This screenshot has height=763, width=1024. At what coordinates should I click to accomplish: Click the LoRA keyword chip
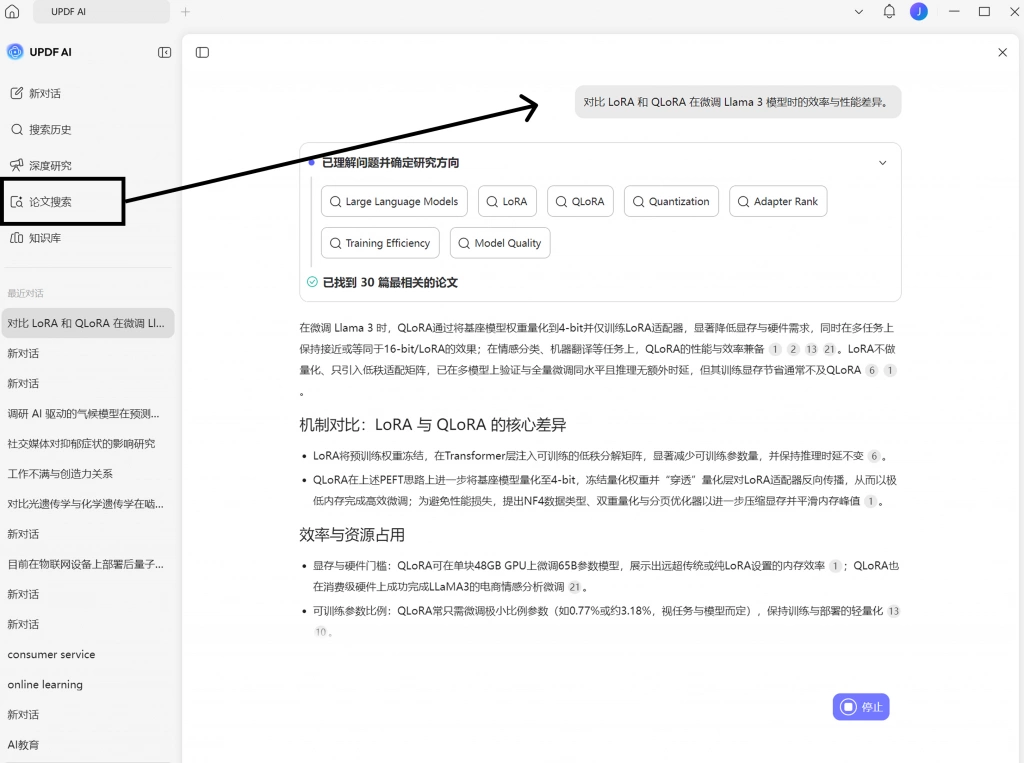[507, 201]
